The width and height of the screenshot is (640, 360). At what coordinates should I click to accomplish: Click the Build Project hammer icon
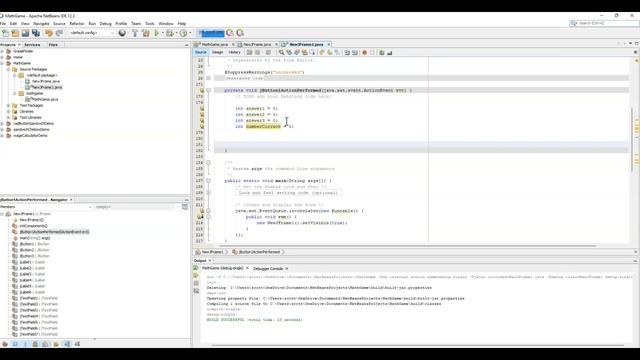135,33
